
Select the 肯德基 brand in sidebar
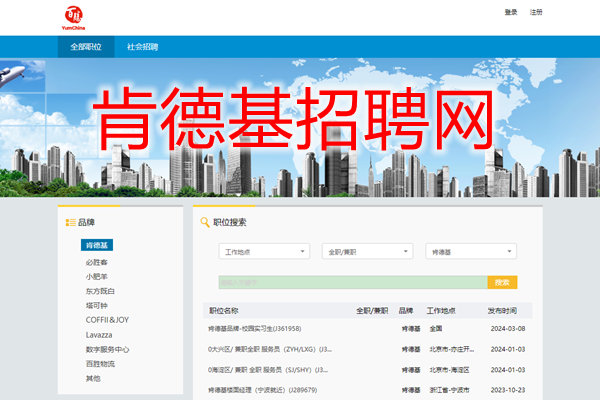click(97, 245)
